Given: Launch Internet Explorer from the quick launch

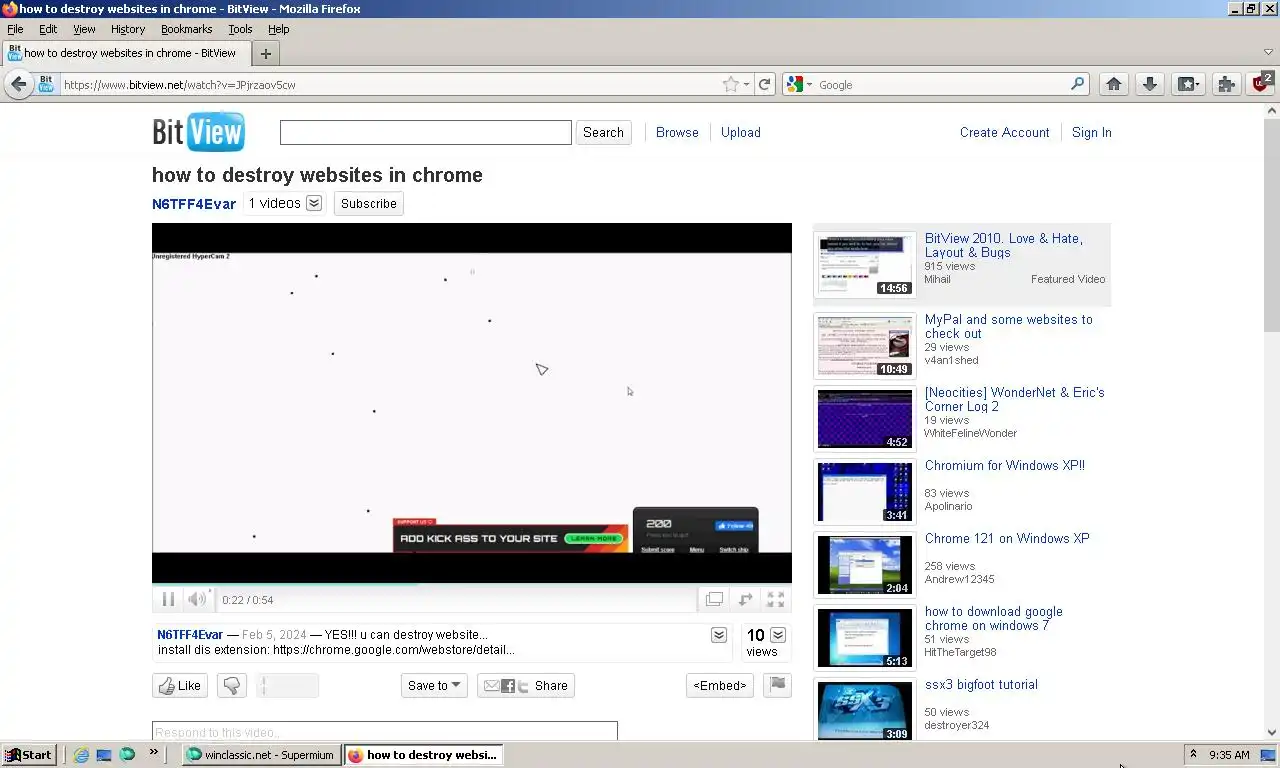Looking at the screenshot, I should tap(81, 755).
